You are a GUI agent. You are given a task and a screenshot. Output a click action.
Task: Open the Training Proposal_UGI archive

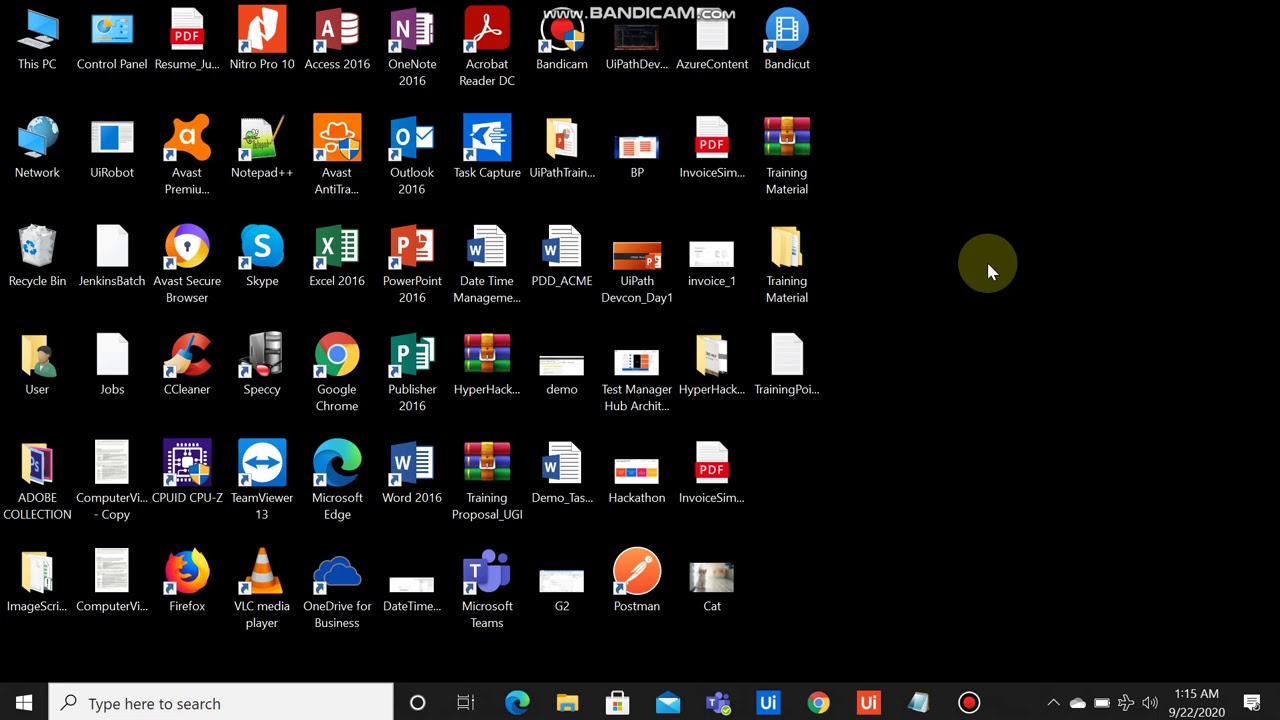pos(487,480)
